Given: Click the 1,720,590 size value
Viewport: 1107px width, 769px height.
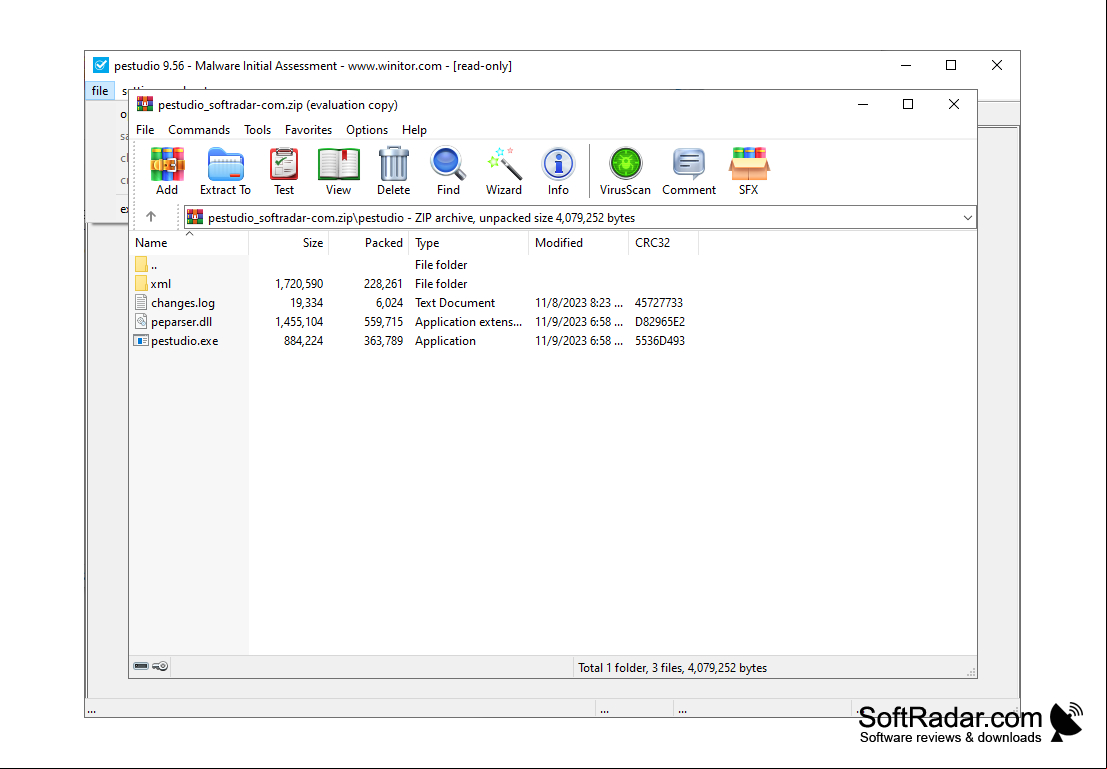Looking at the screenshot, I should [299, 284].
